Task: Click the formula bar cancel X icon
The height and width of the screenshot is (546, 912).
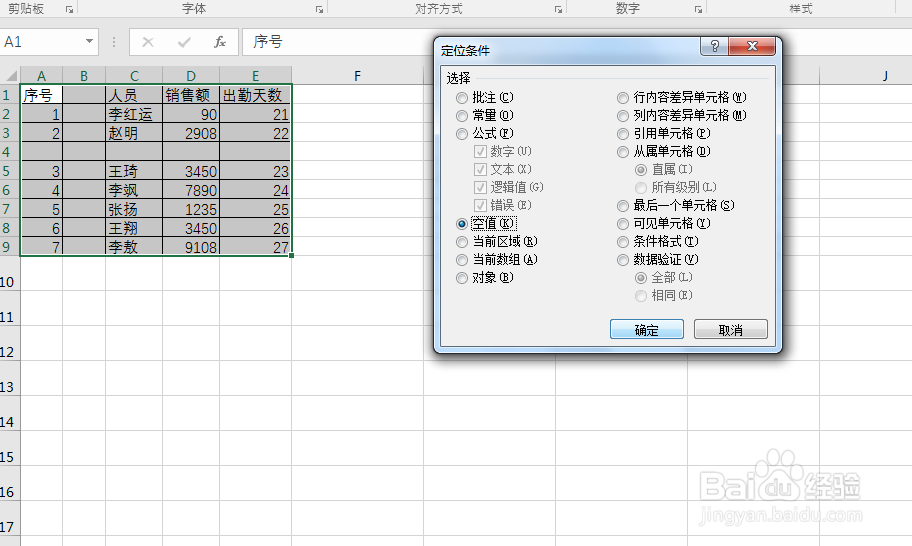Action: coord(148,42)
